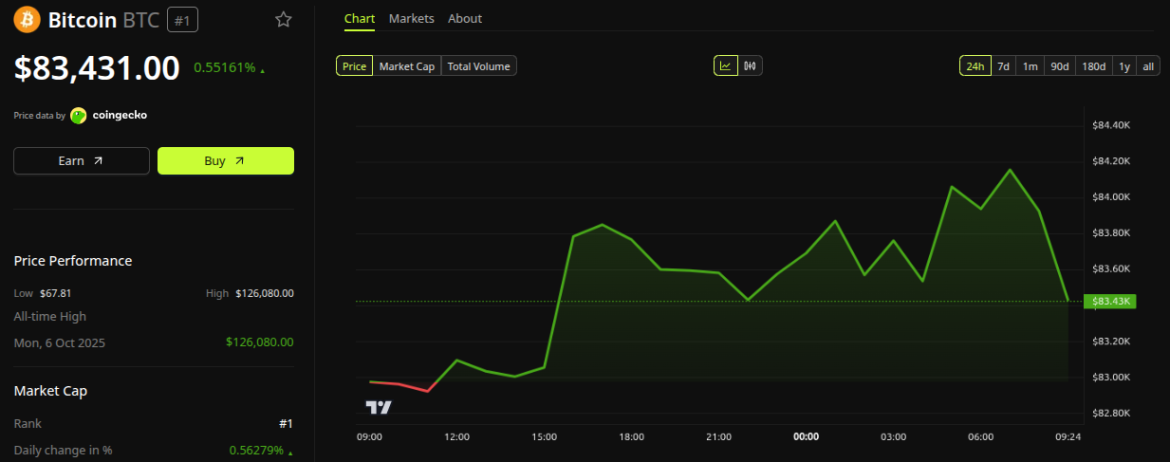The image size is (1170, 462).
Task: Add Bitcoin to favorites with star icon
Action: pyautogui.click(x=284, y=19)
